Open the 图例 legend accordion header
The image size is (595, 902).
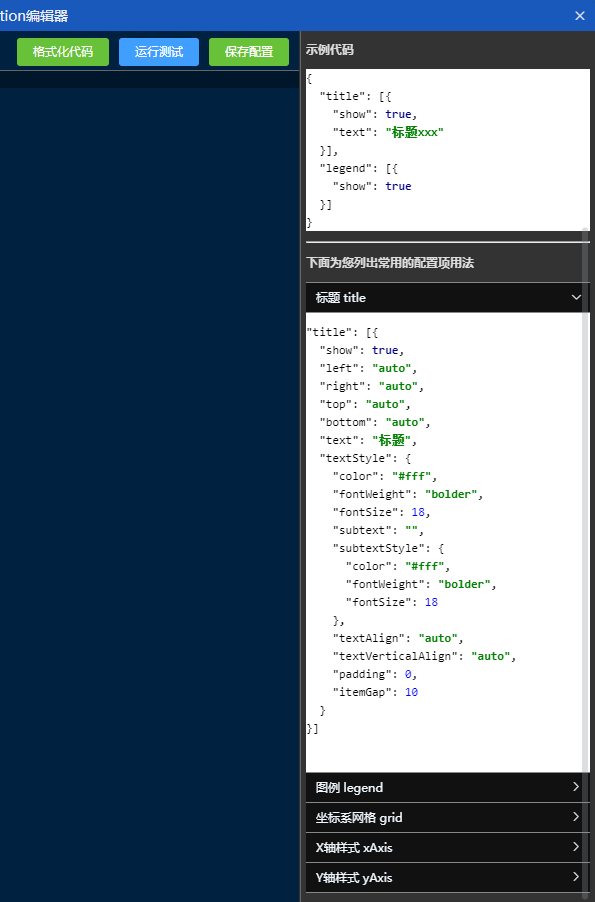click(x=447, y=788)
